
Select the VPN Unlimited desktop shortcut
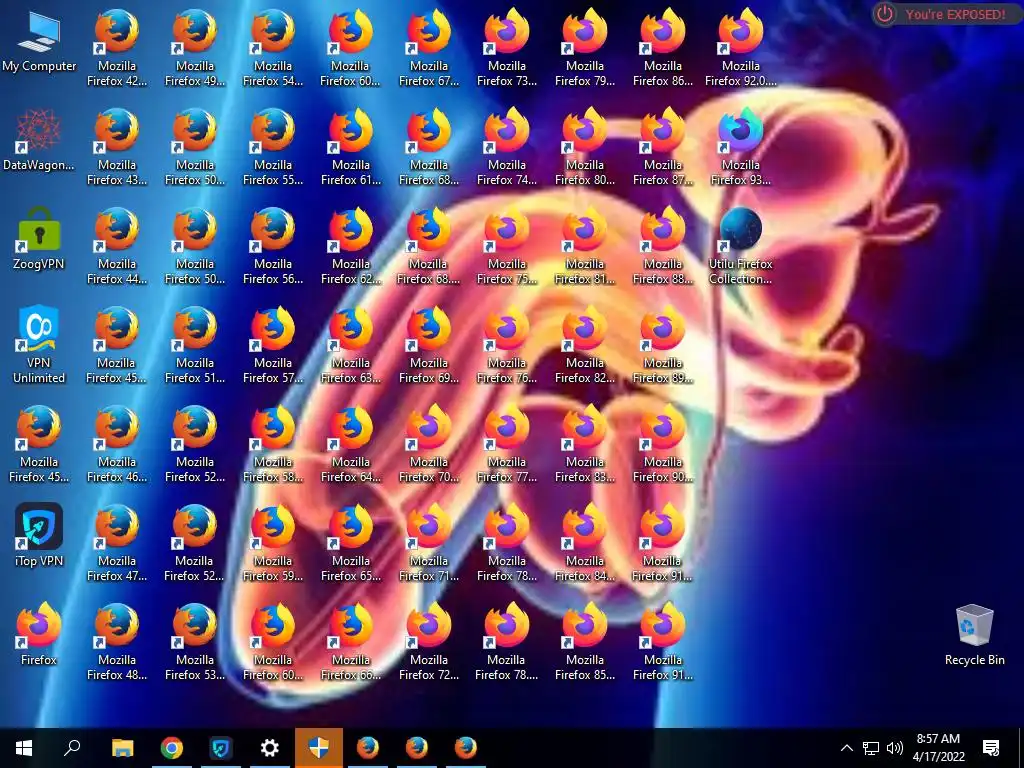pyautogui.click(x=39, y=344)
